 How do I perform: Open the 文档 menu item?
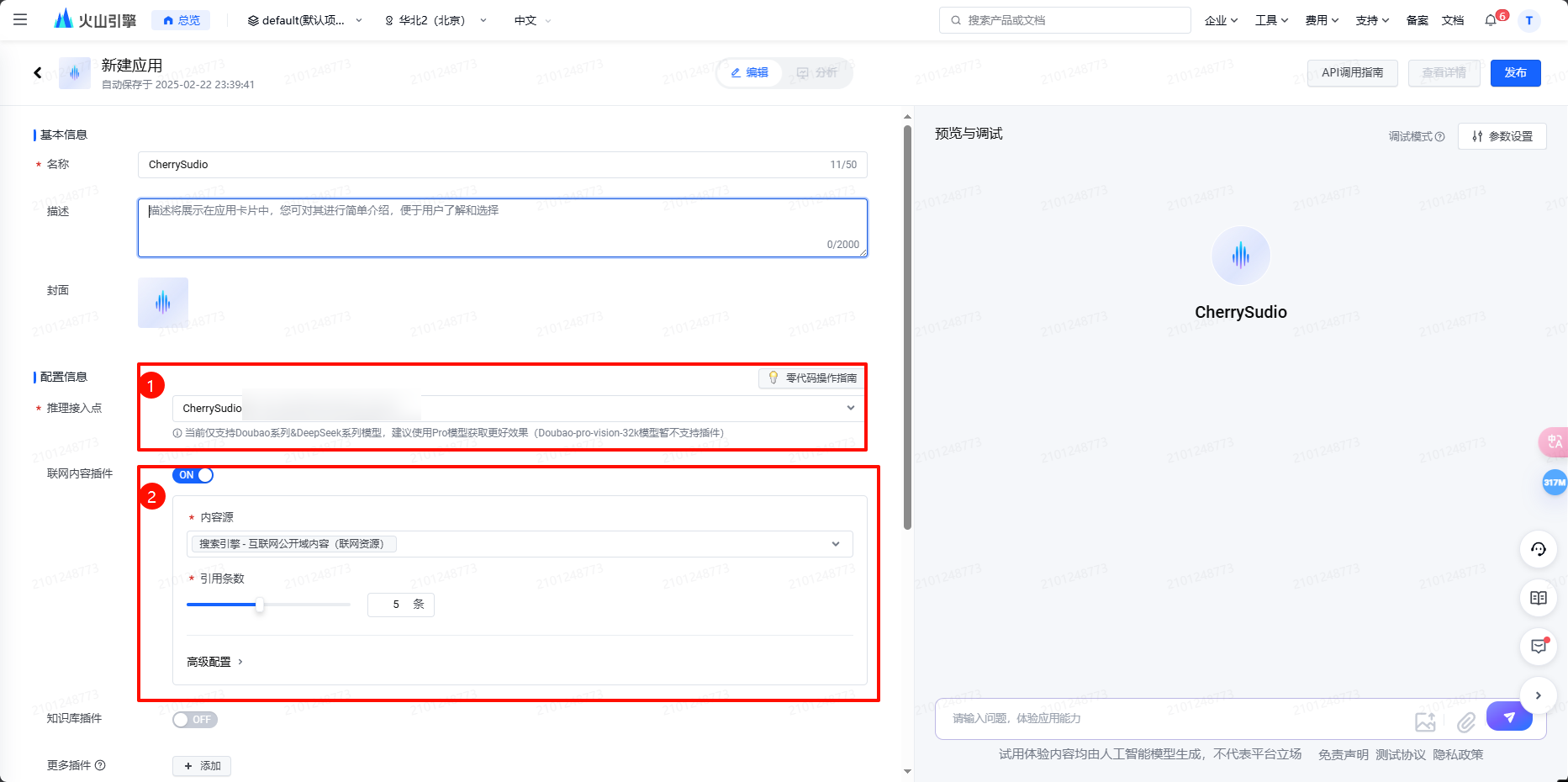tap(1453, 20)
